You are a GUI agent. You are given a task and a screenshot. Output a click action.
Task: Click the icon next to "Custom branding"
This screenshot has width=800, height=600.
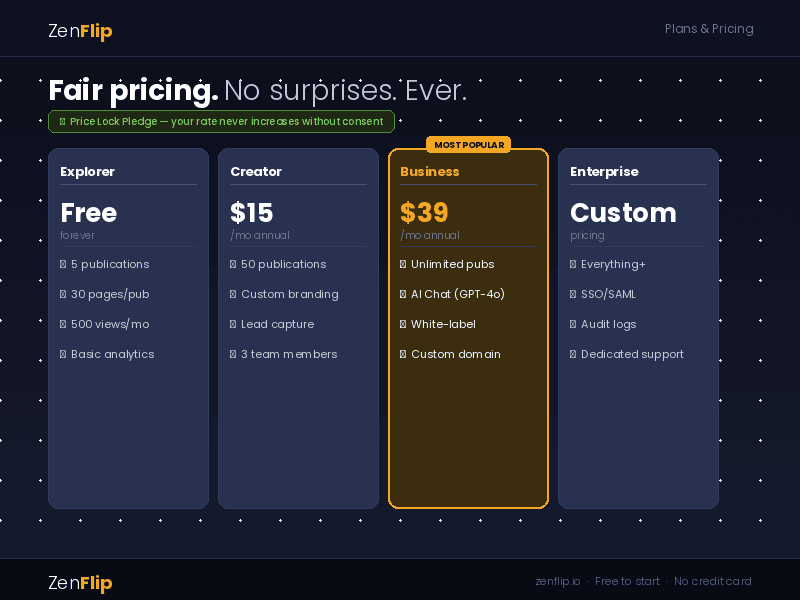pos(233,295)
